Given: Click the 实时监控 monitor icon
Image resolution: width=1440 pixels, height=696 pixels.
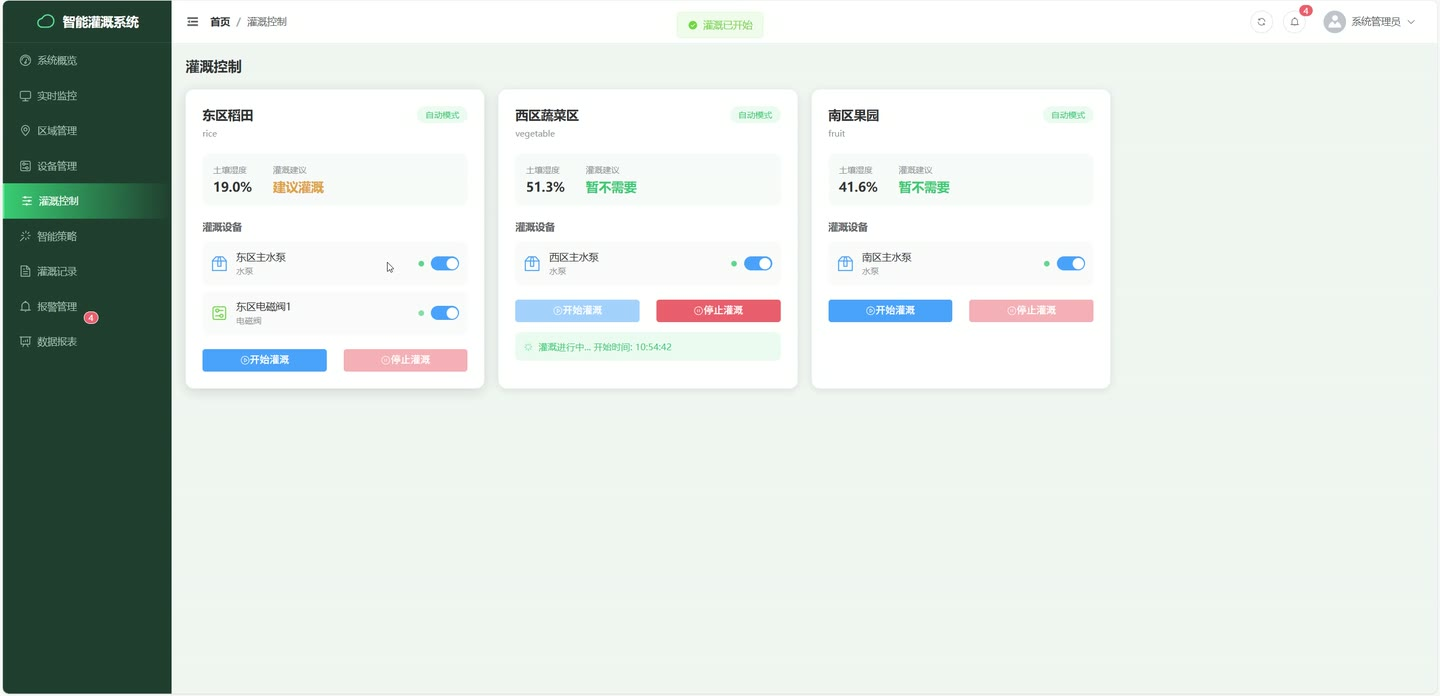Looking at the screenshot, I should (26, 96).
